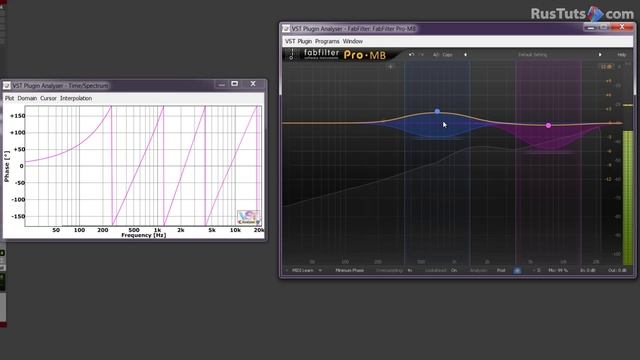Open the Plugin menu in Plugin Analyser
640x360 pixels.
pos(304,41)
